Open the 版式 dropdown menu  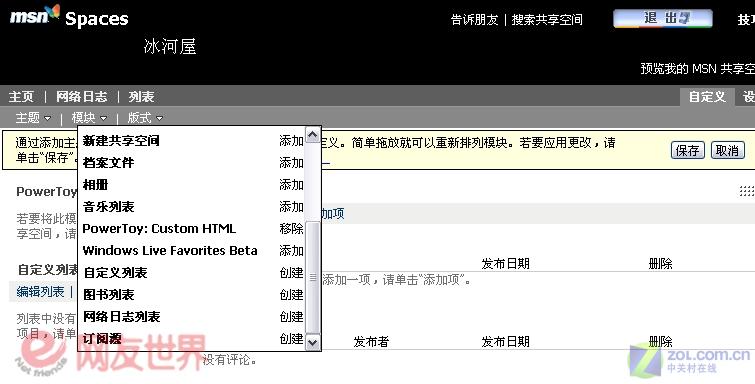pyautogui.click(x=145, y=118)
